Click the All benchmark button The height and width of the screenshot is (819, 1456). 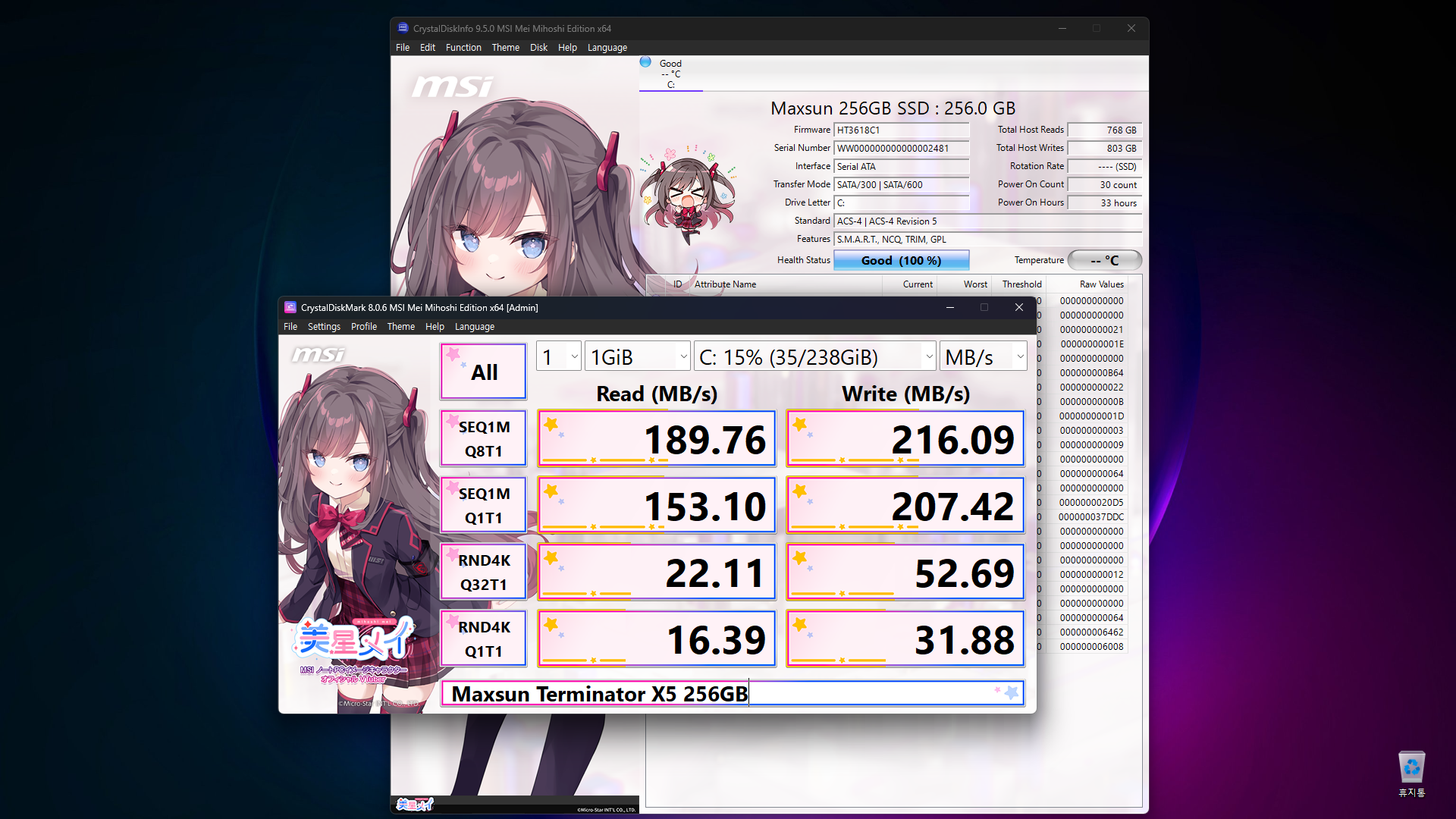pos(483,372)
